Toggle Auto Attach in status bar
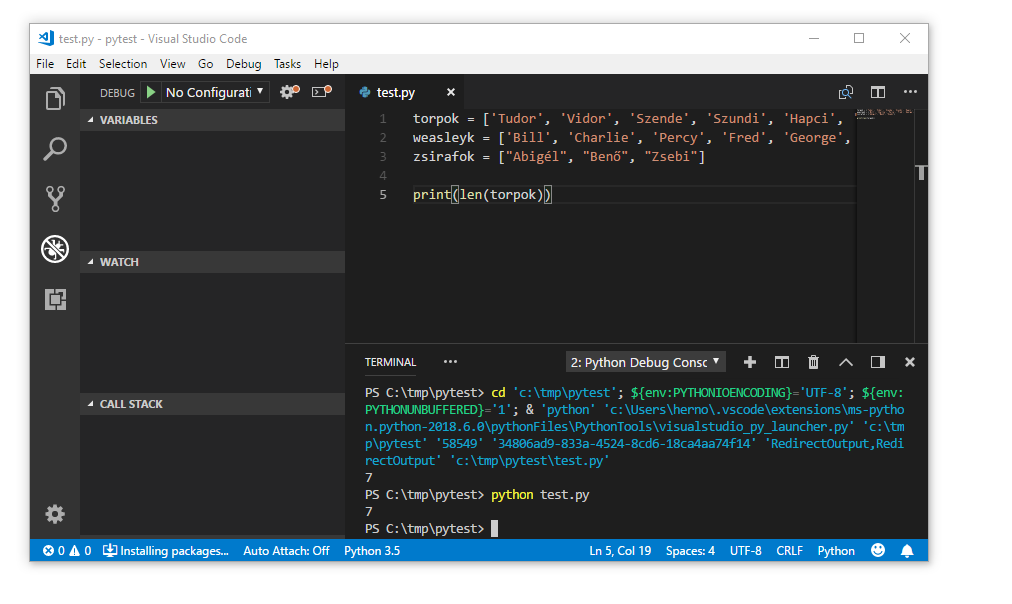Viewport: 1012px width, 604px height. tap(286, 550)
